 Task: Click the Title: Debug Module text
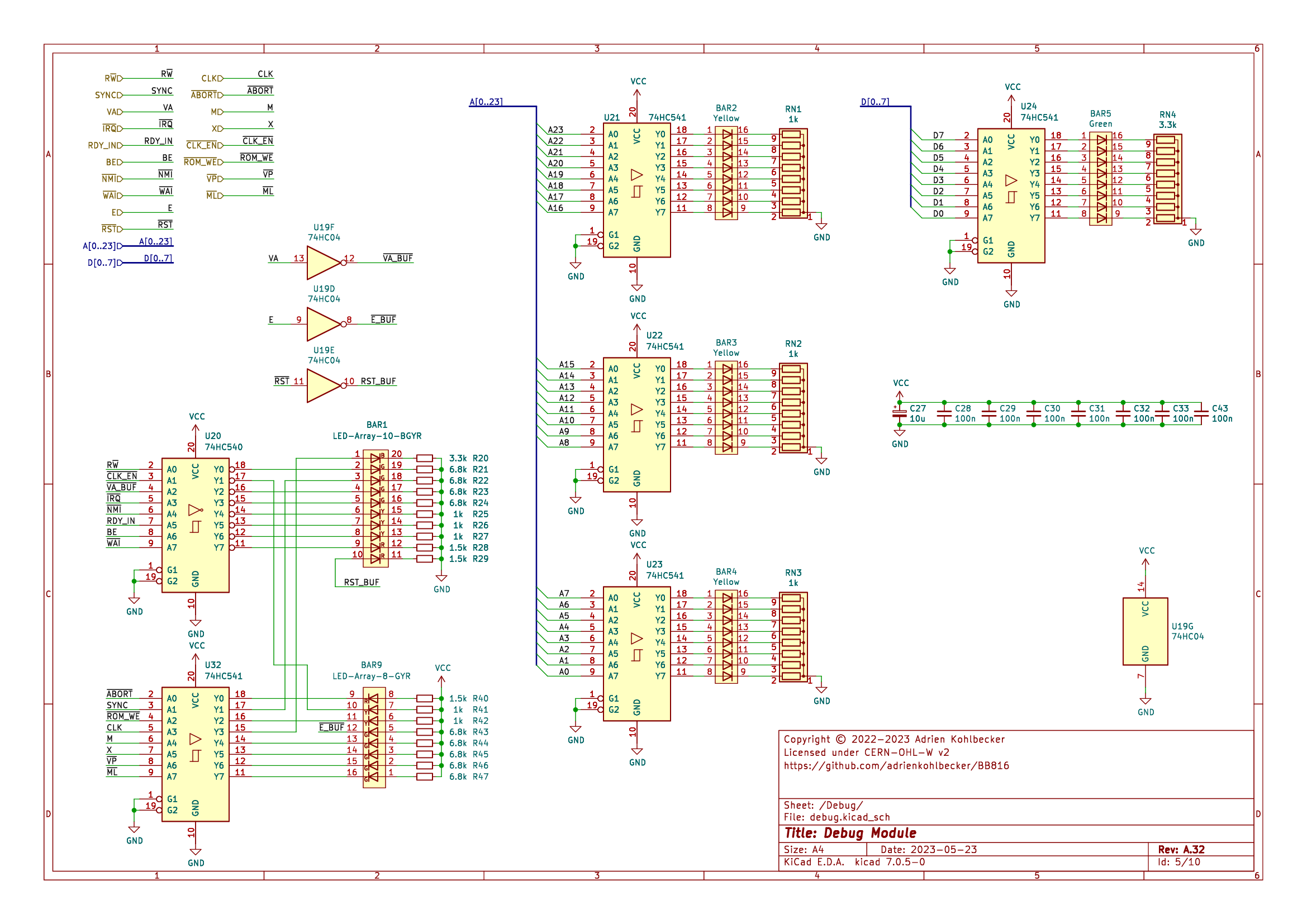(850, 833)
